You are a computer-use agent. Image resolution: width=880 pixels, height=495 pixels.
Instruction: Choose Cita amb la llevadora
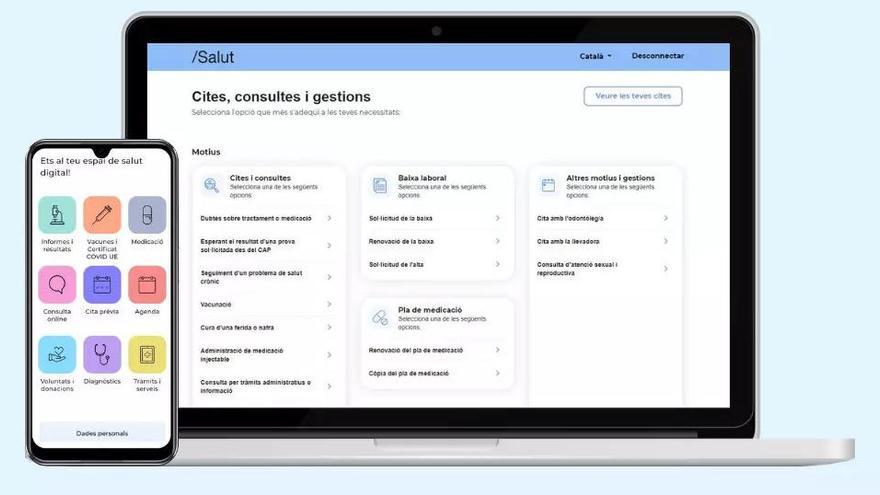point(602,241)
